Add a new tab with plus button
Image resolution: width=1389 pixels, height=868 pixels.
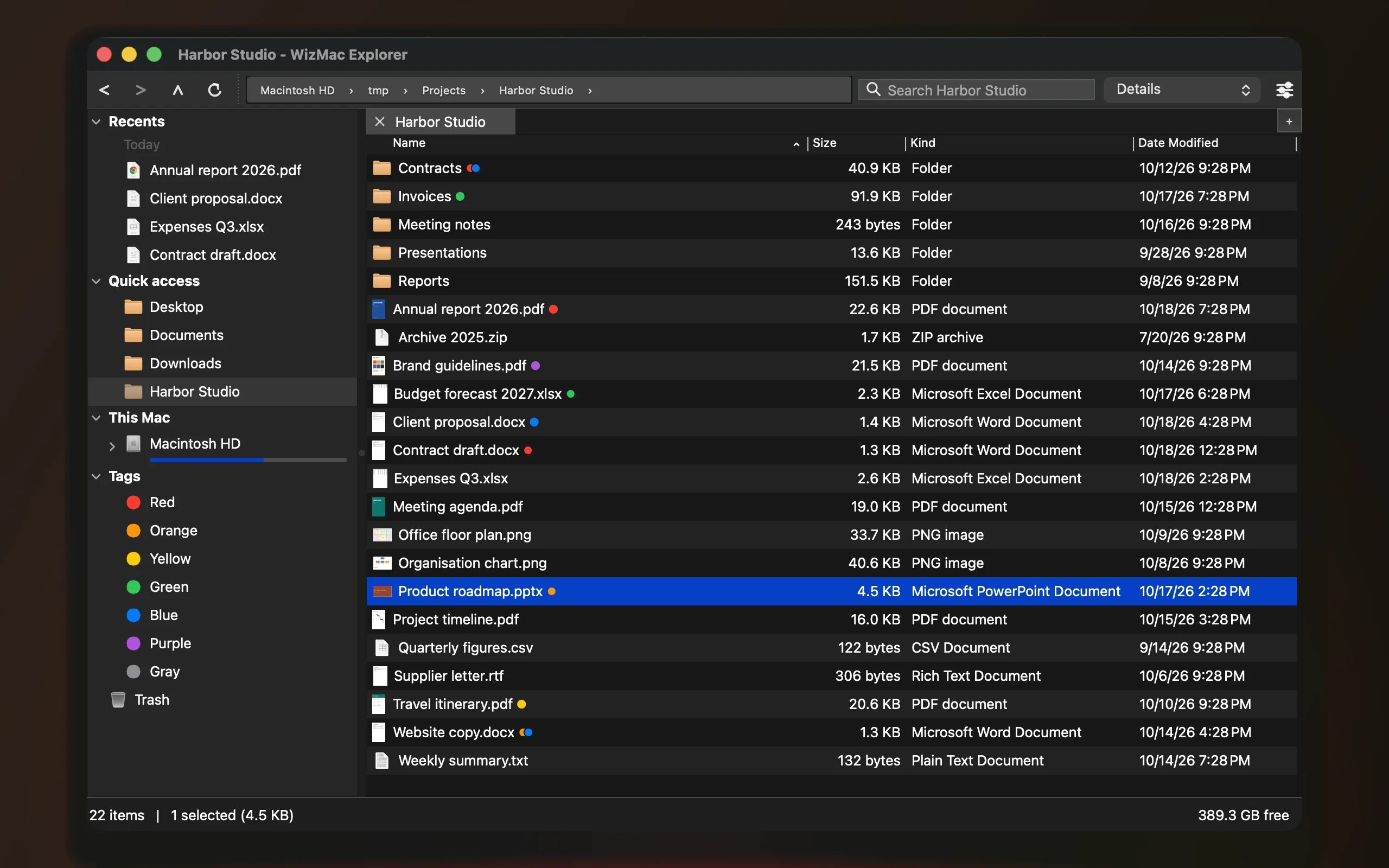(x=1289, y=122)
